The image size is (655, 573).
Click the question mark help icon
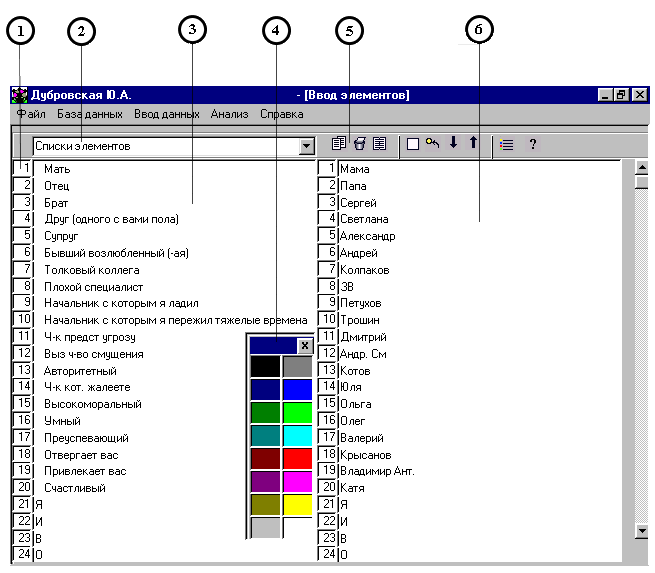click(533, 144)
